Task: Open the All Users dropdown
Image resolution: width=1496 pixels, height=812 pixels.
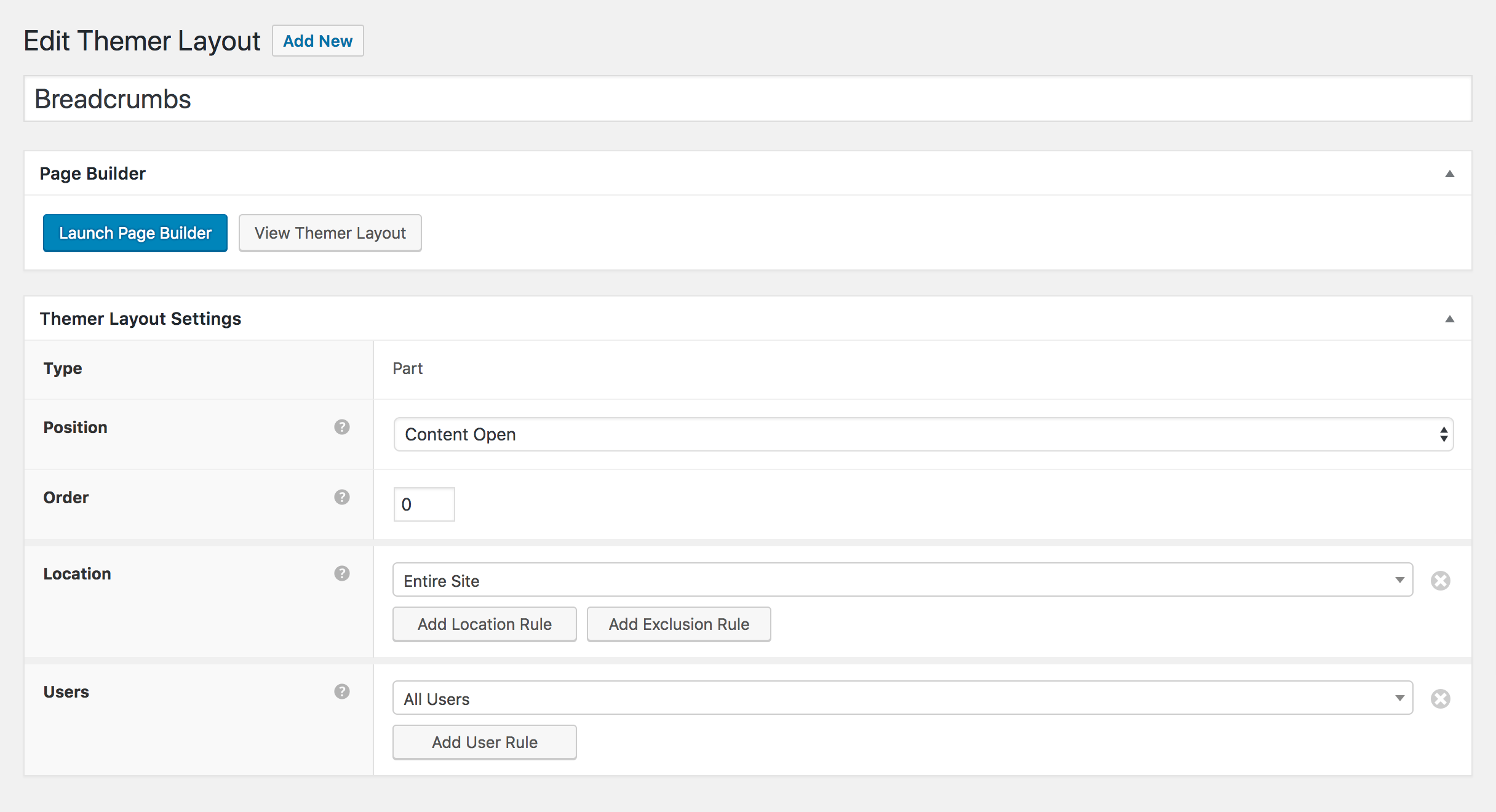Action: (902, 698)
